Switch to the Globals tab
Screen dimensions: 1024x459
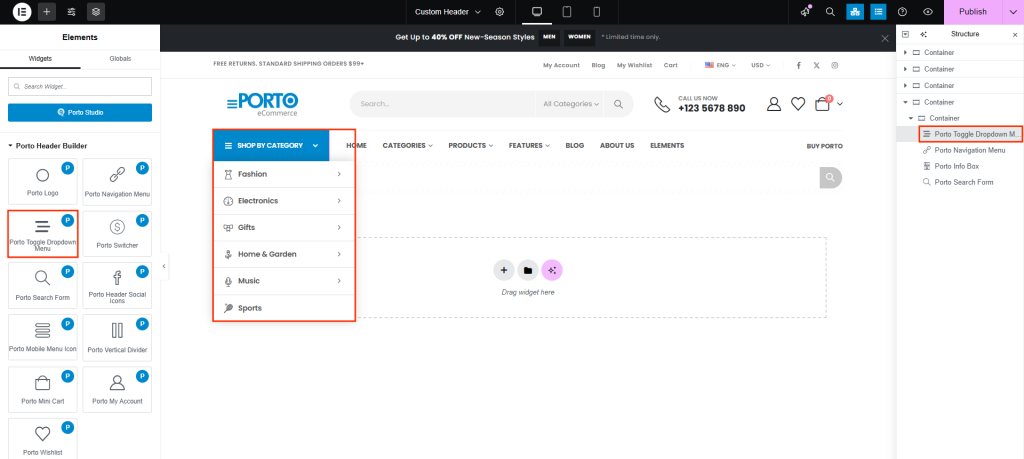click(x=120, y=59)
